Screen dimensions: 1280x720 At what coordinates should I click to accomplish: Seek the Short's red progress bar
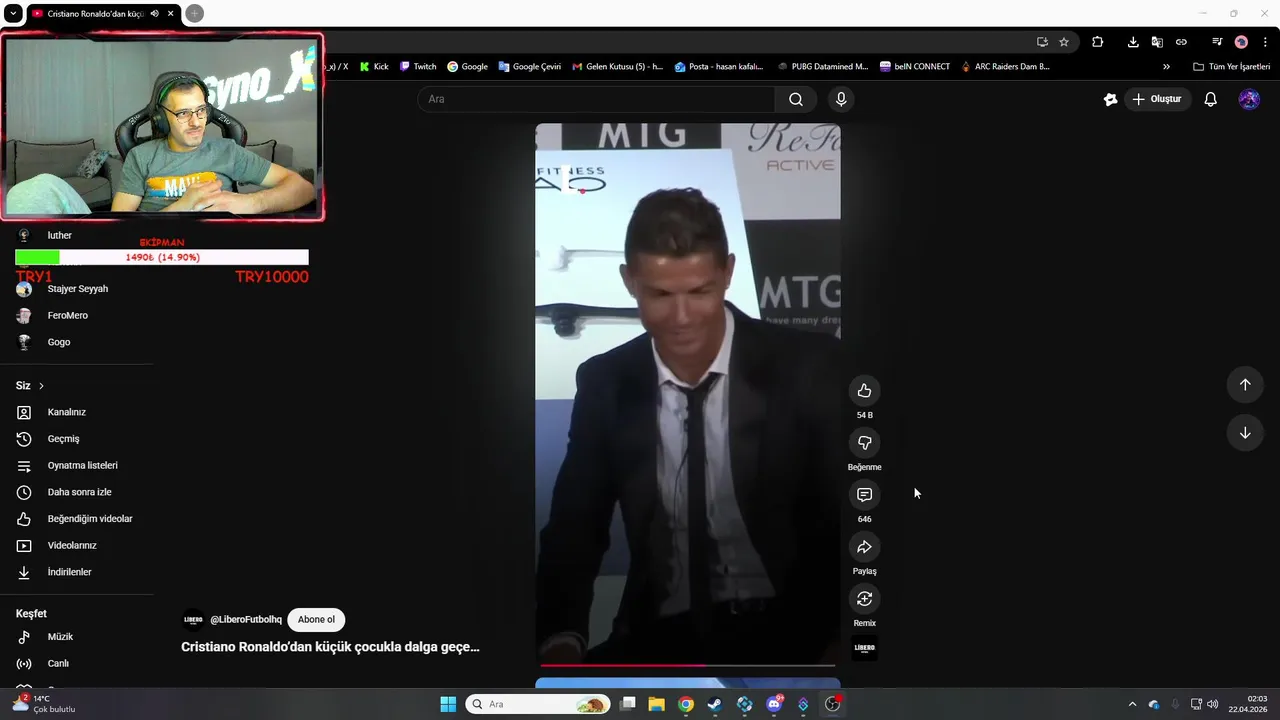tap(688, 665)
